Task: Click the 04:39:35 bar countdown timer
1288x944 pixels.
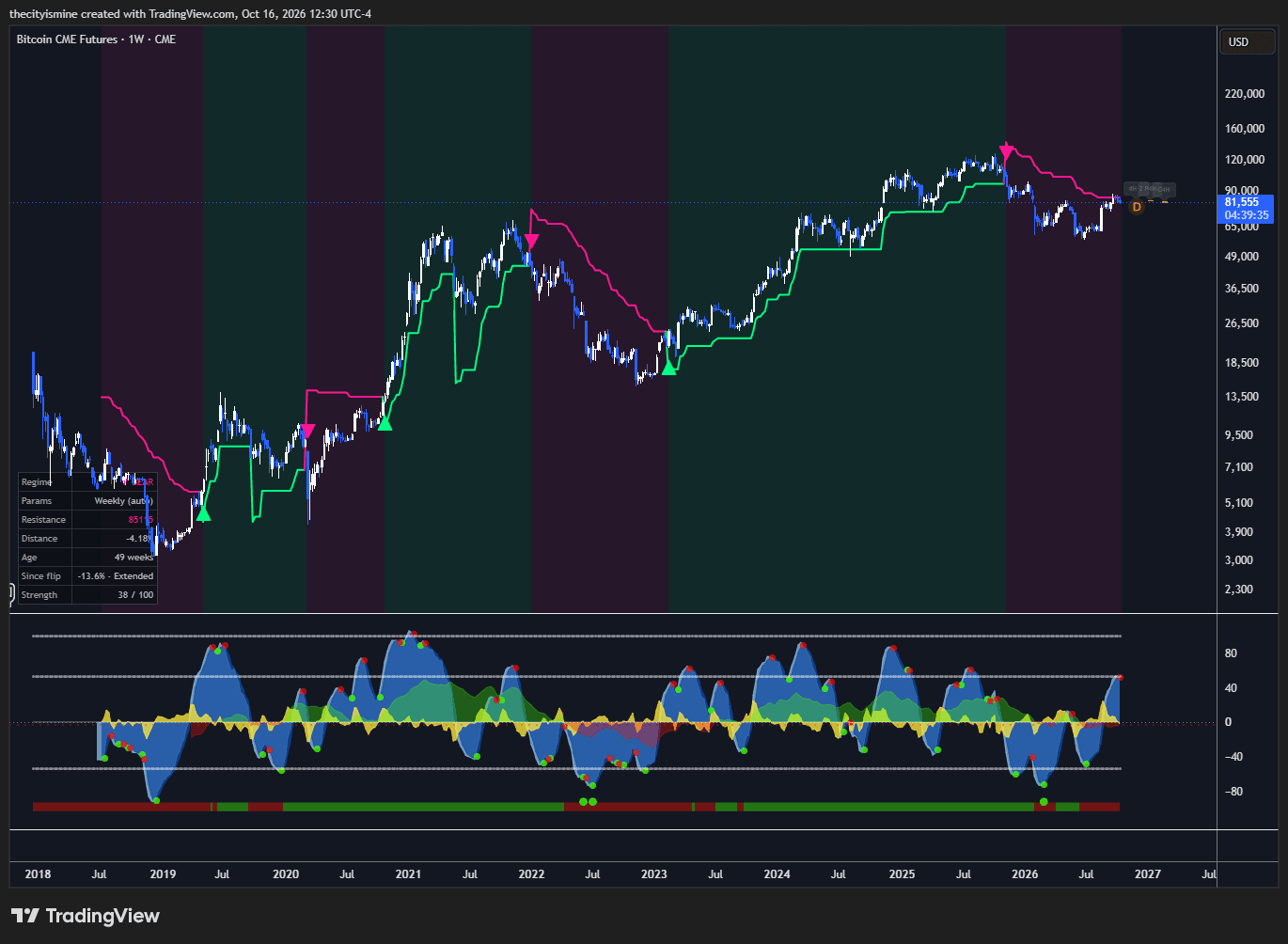Action: 1246,215
